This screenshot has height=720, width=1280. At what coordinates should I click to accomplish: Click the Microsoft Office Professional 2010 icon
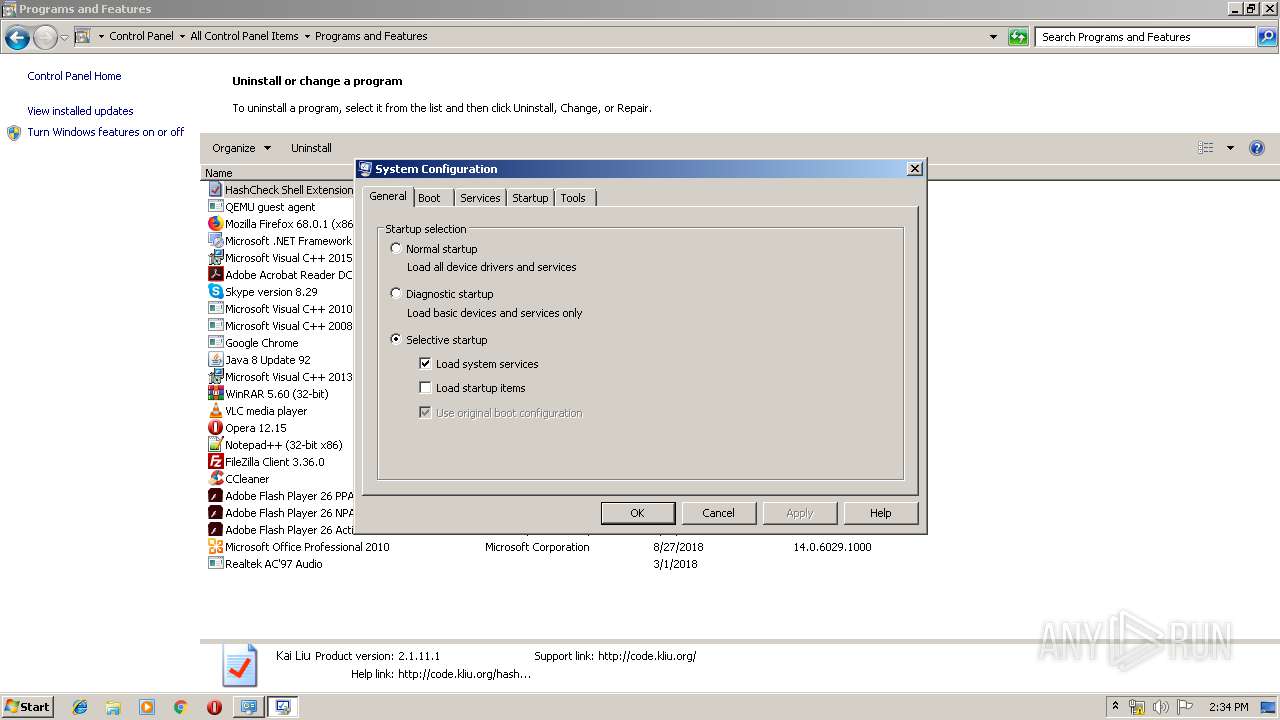pos(215,547)
